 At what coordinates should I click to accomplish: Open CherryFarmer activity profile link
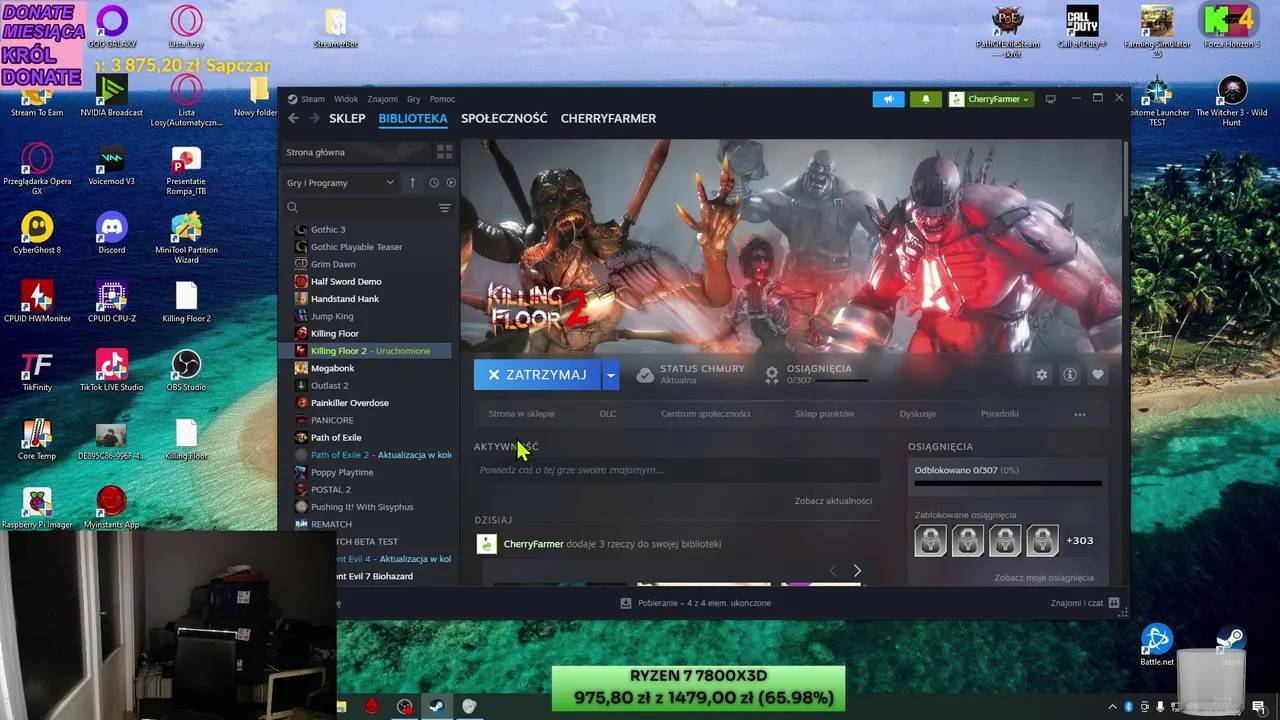(533, 544)
